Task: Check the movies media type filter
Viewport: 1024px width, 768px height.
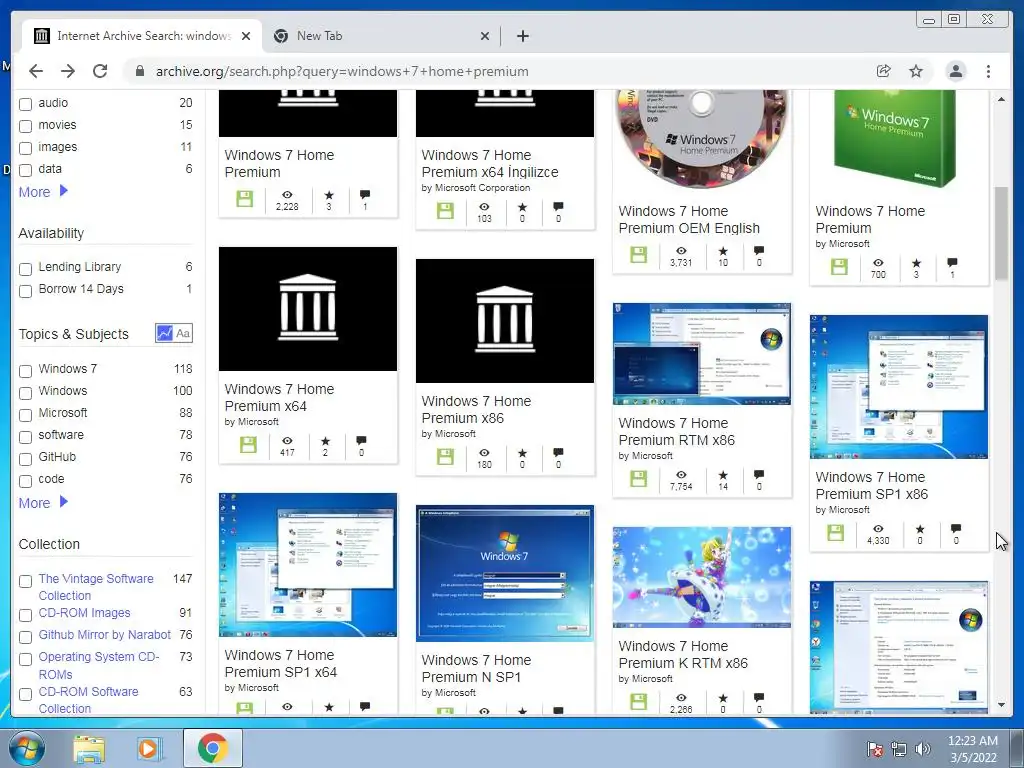Action: (x=25, y=126)
